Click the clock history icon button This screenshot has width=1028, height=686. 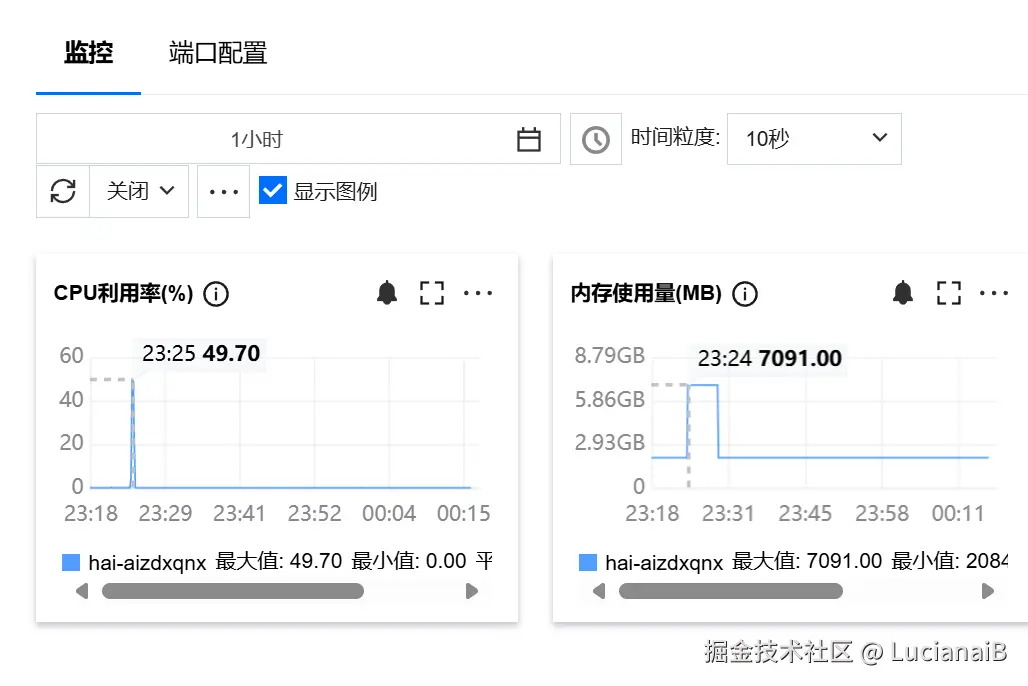click(596, 139)
